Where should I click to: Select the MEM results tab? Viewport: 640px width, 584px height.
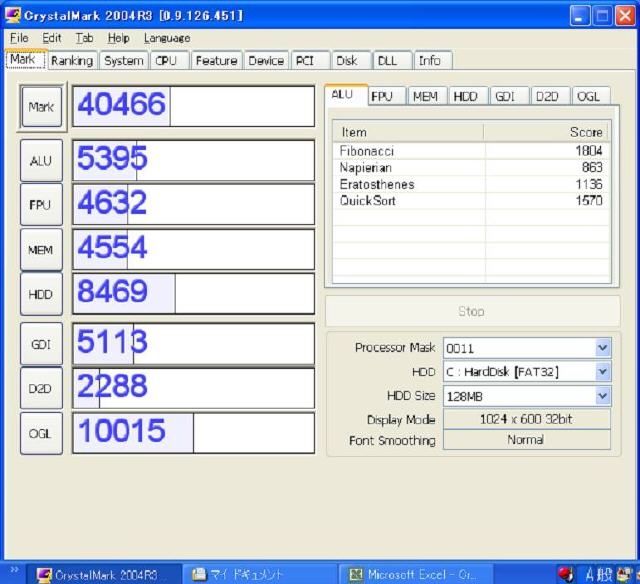click(x=425, y=97)
